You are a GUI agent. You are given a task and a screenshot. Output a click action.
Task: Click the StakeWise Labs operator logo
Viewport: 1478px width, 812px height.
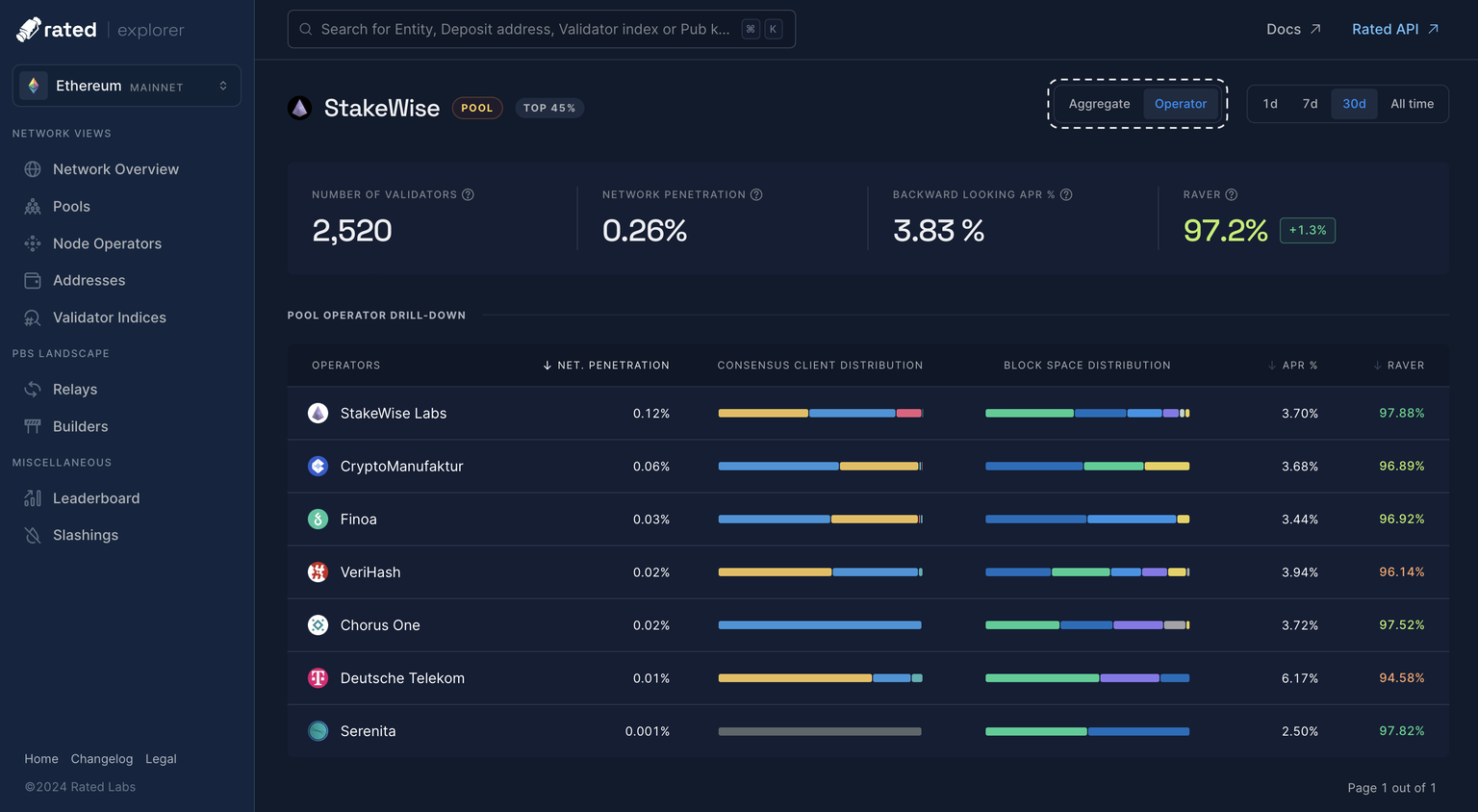[x=318, y=413]
